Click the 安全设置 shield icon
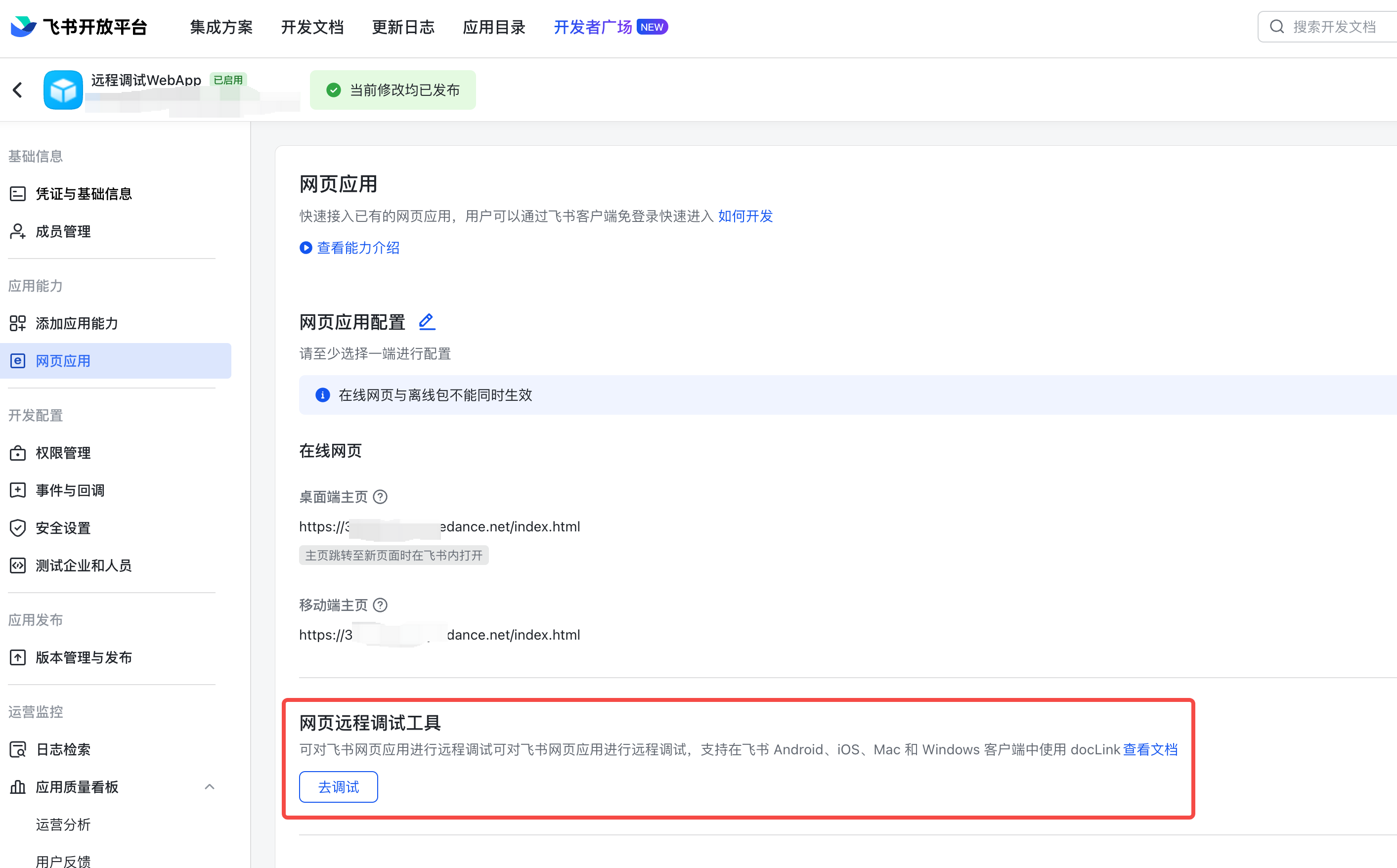1397x868 pixels. coord(18,528)
